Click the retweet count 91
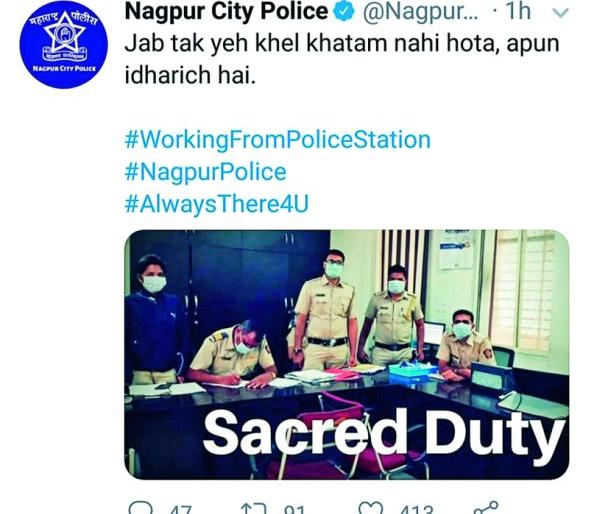The image size is (589, 514). [x=294, y=509]
